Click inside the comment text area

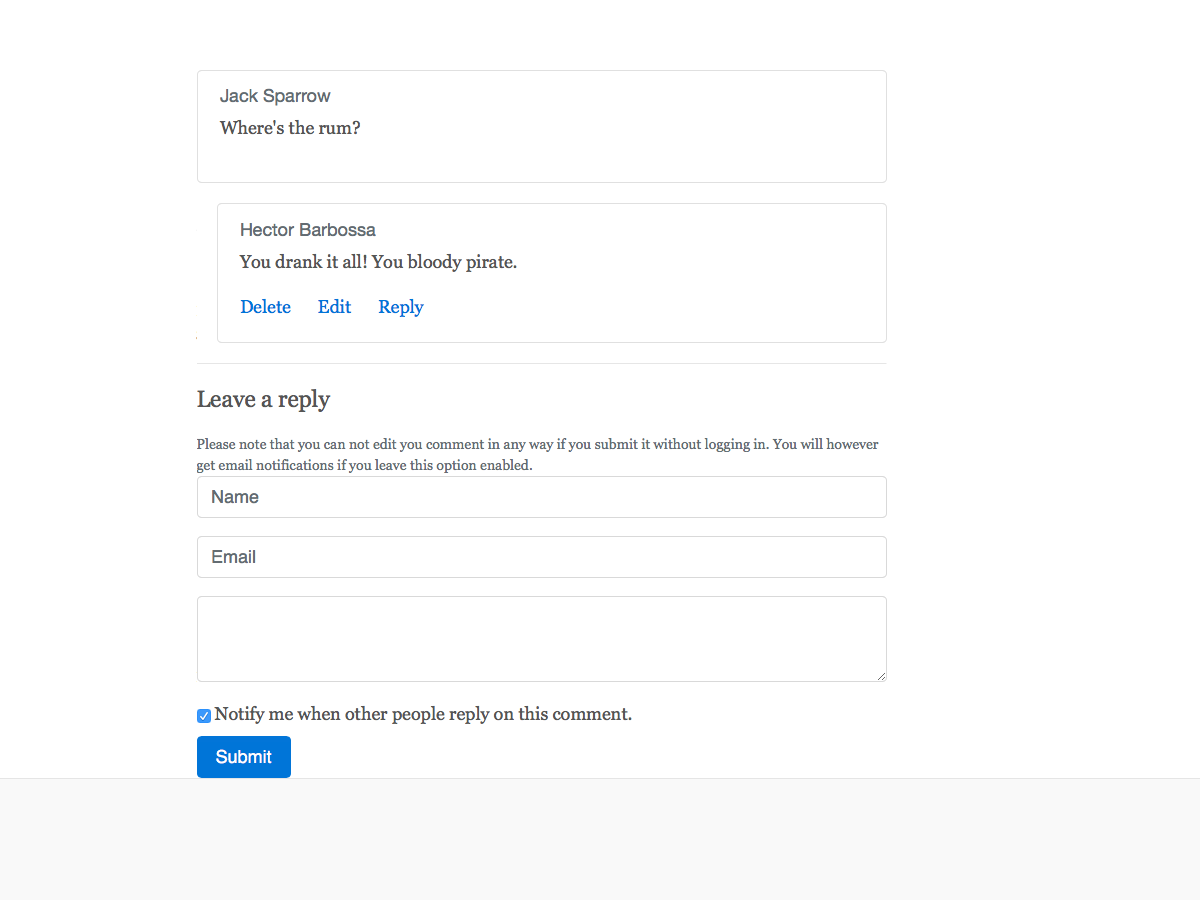click(542, 639)
